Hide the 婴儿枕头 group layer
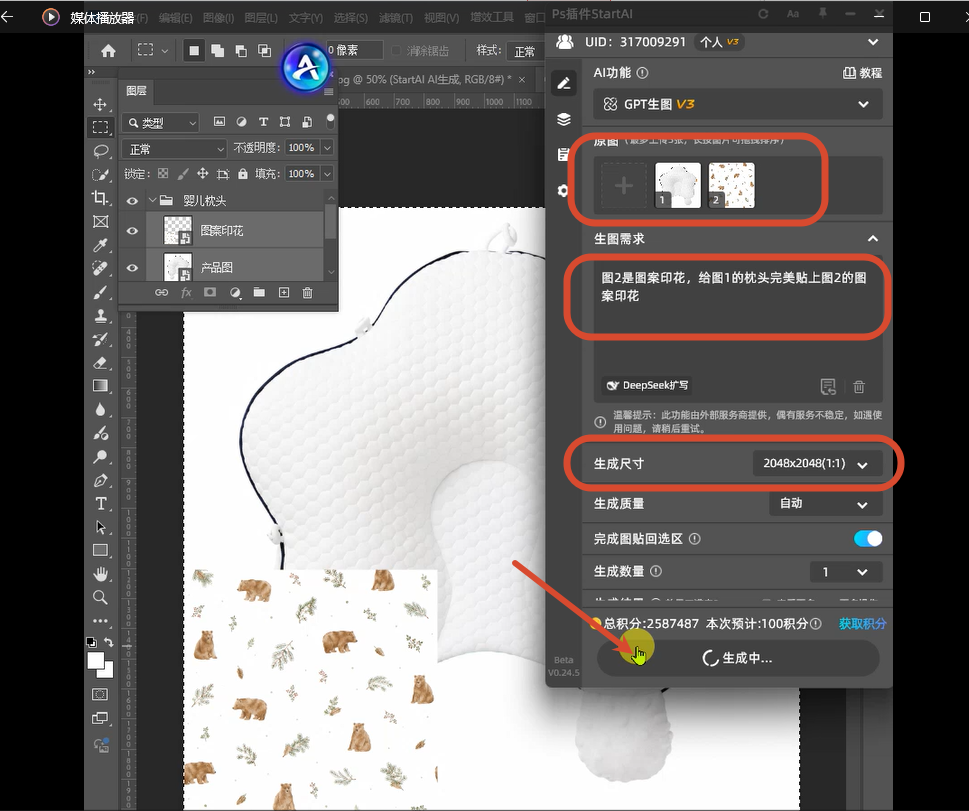Screen dimensions: 969x811 click(132, 201)
